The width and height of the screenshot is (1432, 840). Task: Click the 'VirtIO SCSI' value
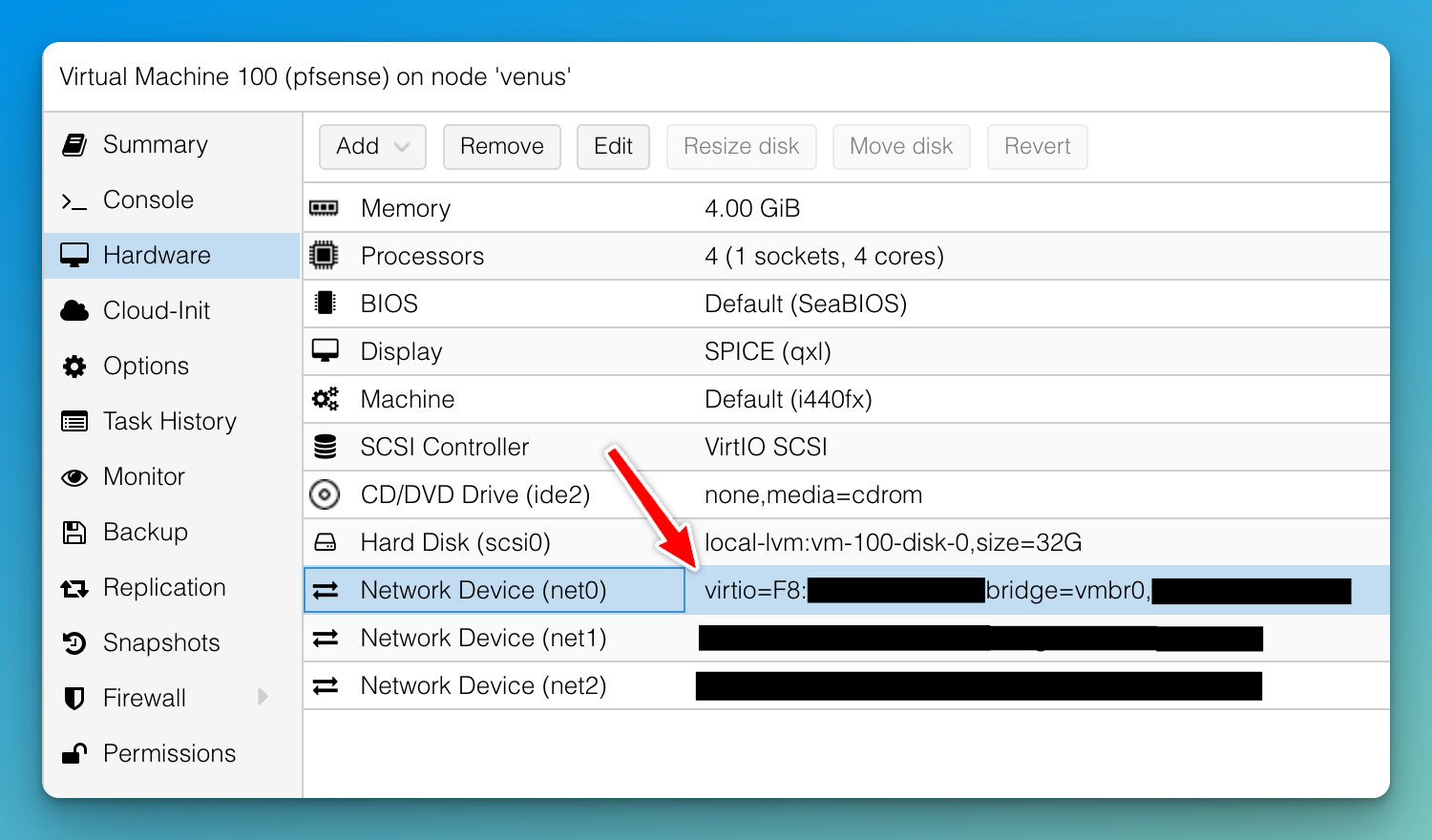point(767,448)
